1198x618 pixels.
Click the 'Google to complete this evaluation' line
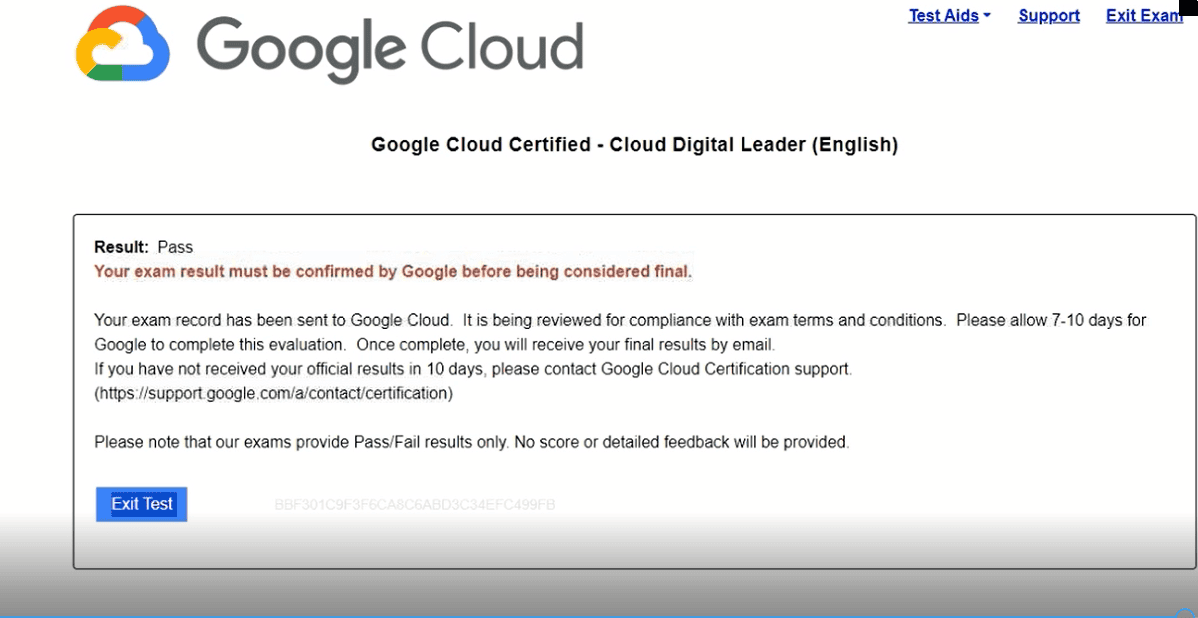pos(434,345)
